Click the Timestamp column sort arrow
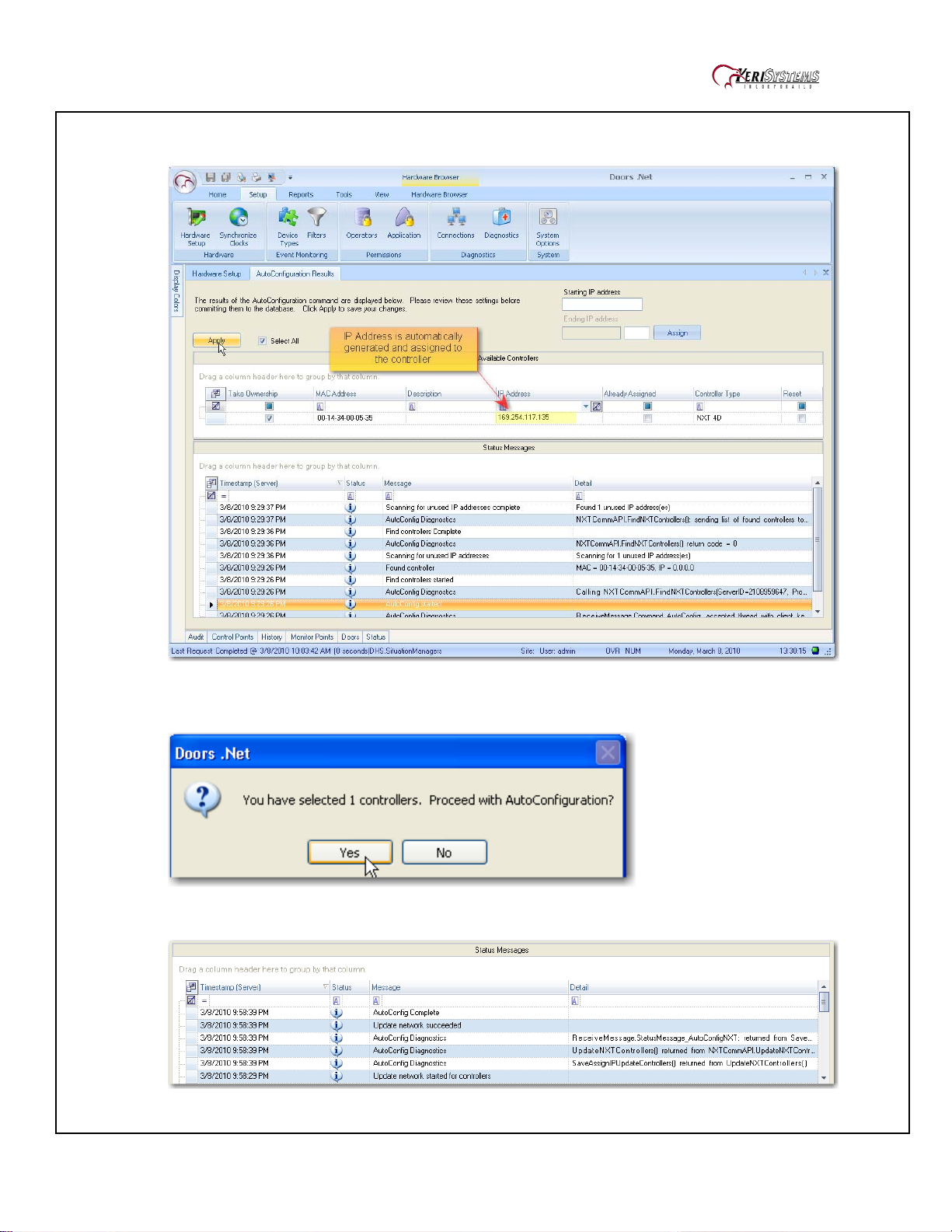952x1232 pixels. pos(340,483)
